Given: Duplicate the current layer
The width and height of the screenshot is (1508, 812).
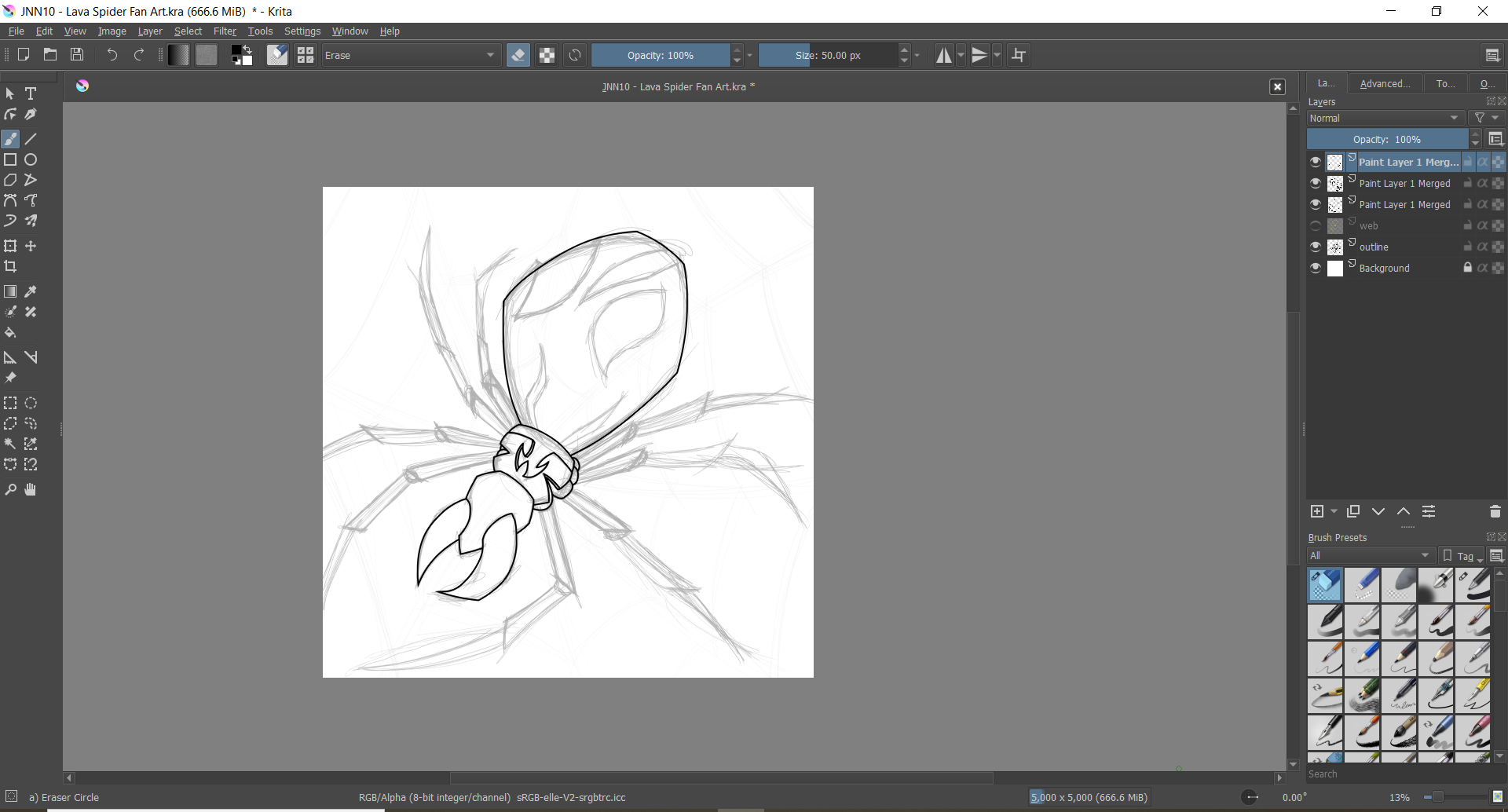Looking at the screenshot, I should pos(1353,511).
